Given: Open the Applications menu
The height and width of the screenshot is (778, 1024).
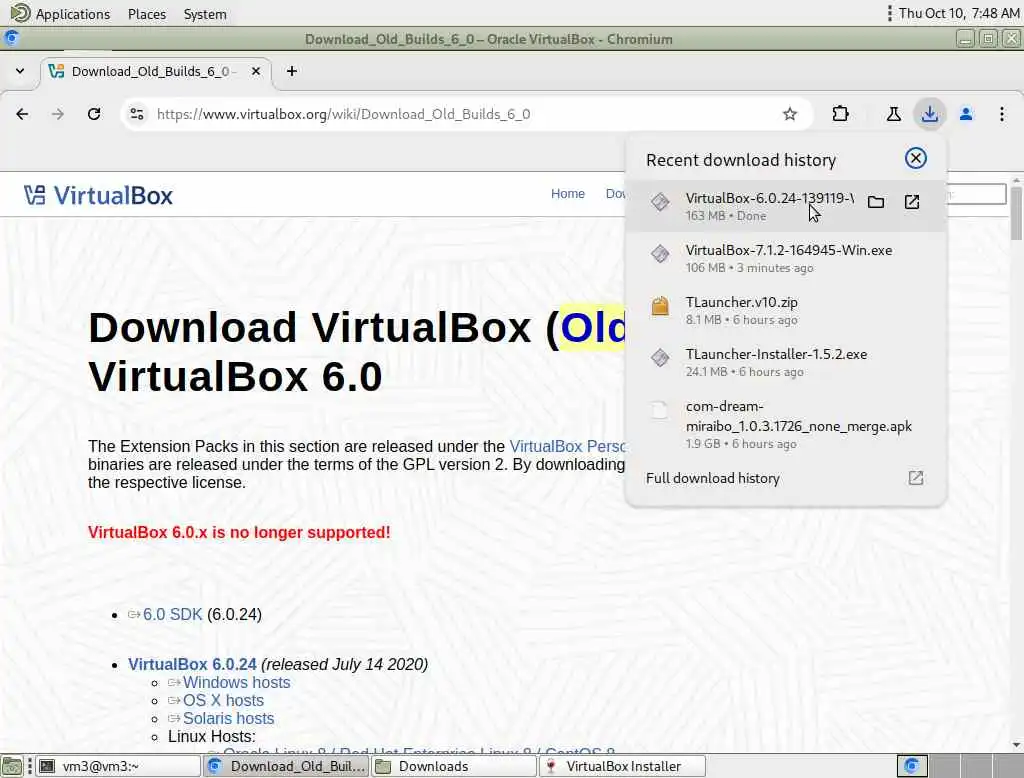Looking at the screenshot, I should (61, 14).
